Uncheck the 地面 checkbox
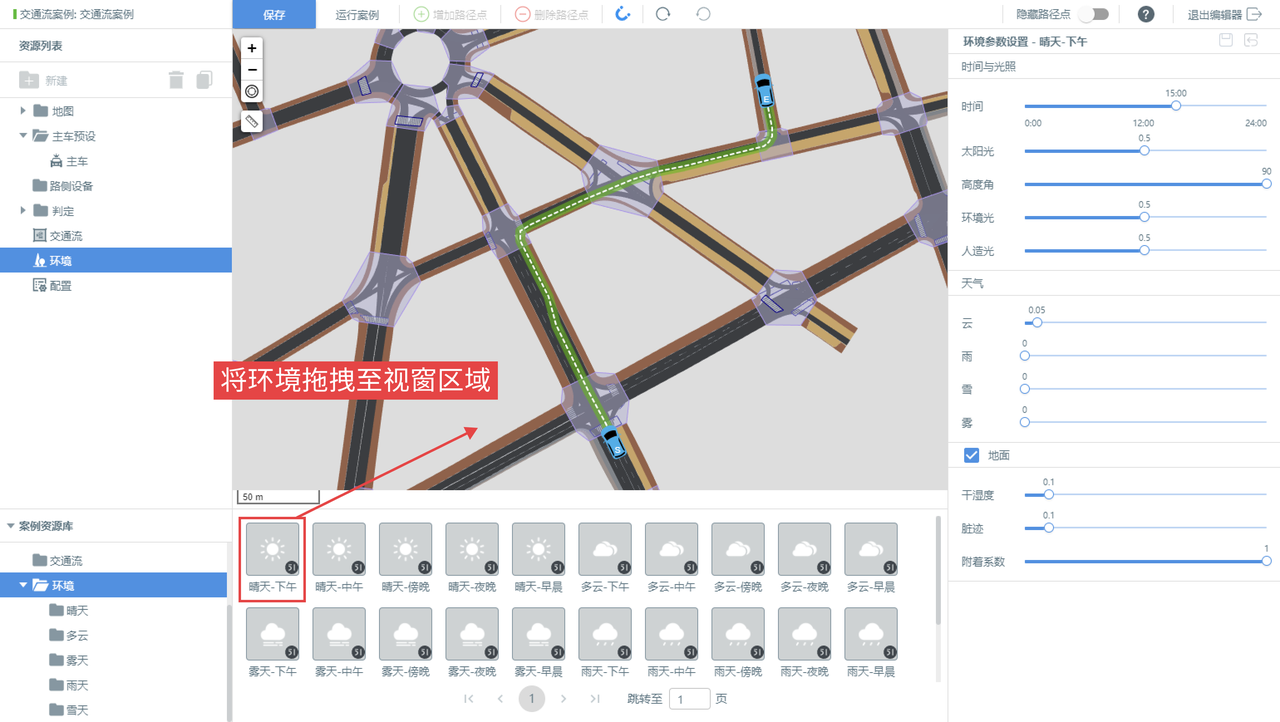The image size is (1280, 722). point(971,455)
